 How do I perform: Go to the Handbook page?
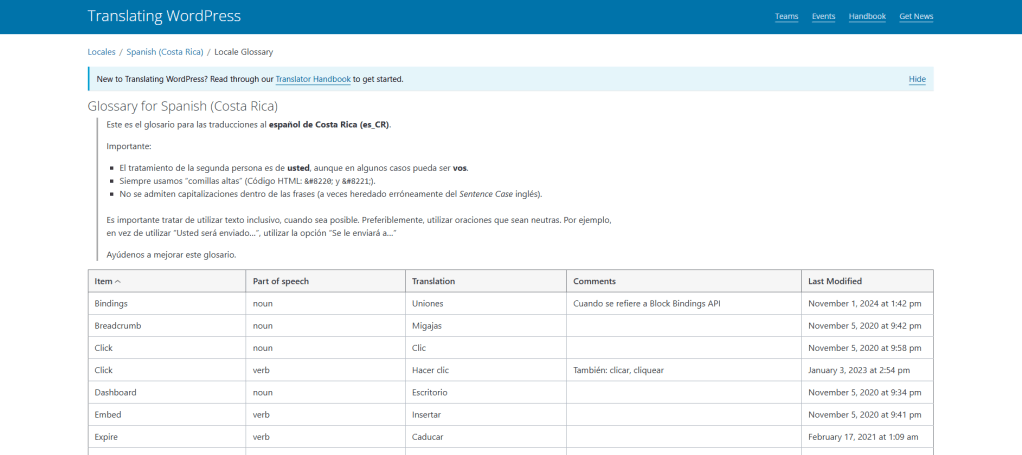coord(867,17)
